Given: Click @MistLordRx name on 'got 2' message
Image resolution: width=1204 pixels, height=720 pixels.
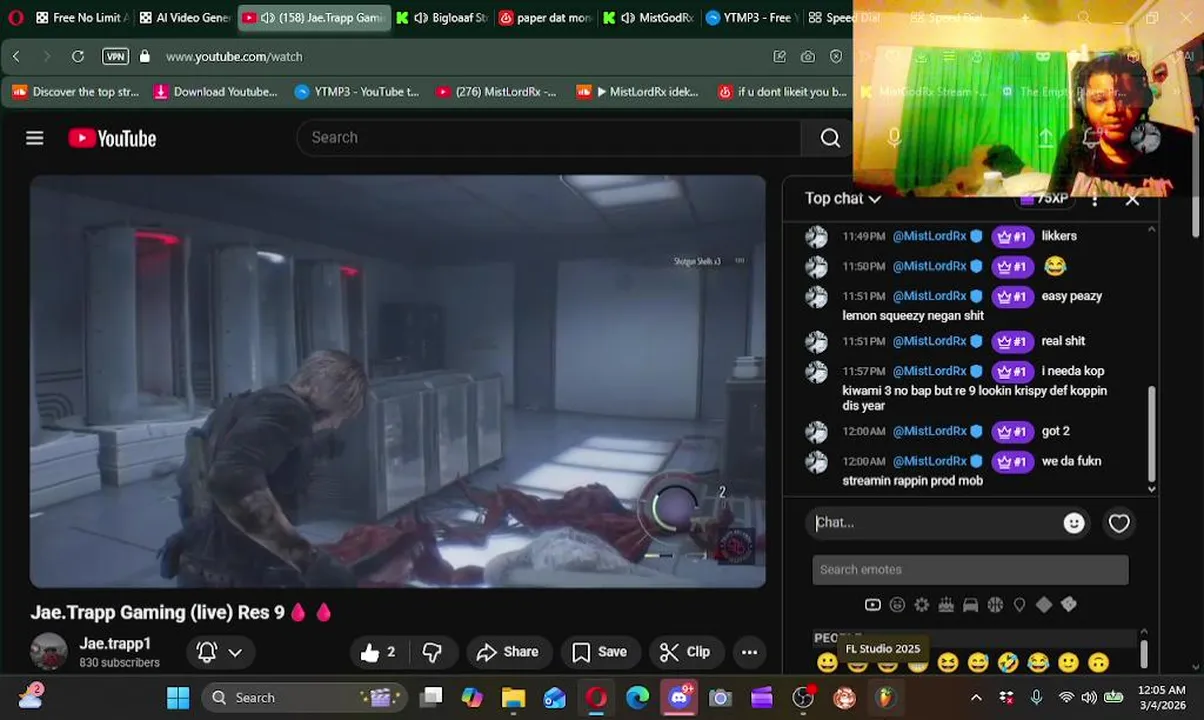Looking at the screenshot, I should [x=930, y=431].
